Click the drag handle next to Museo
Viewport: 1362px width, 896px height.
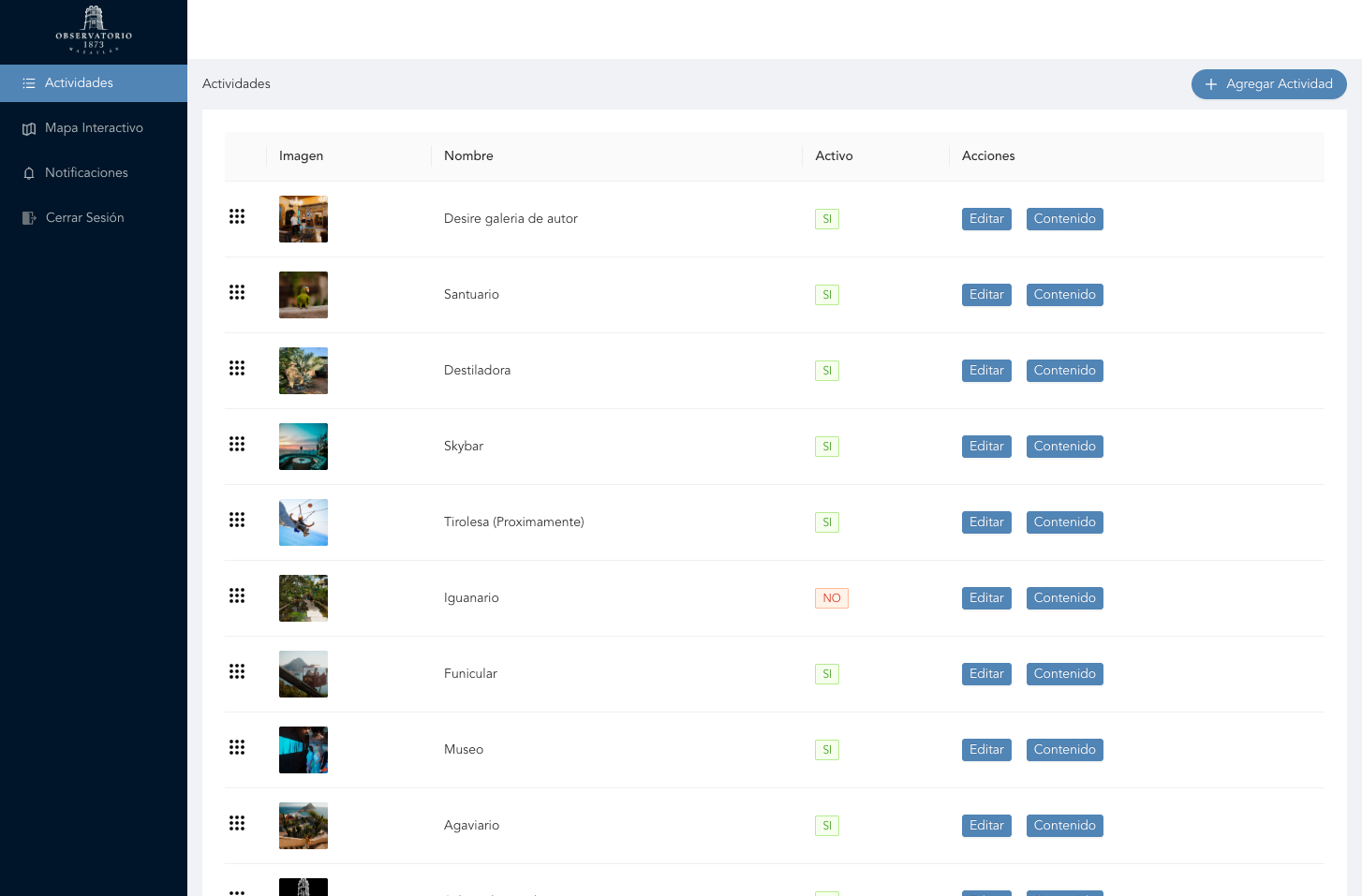[x=237, y=747]
